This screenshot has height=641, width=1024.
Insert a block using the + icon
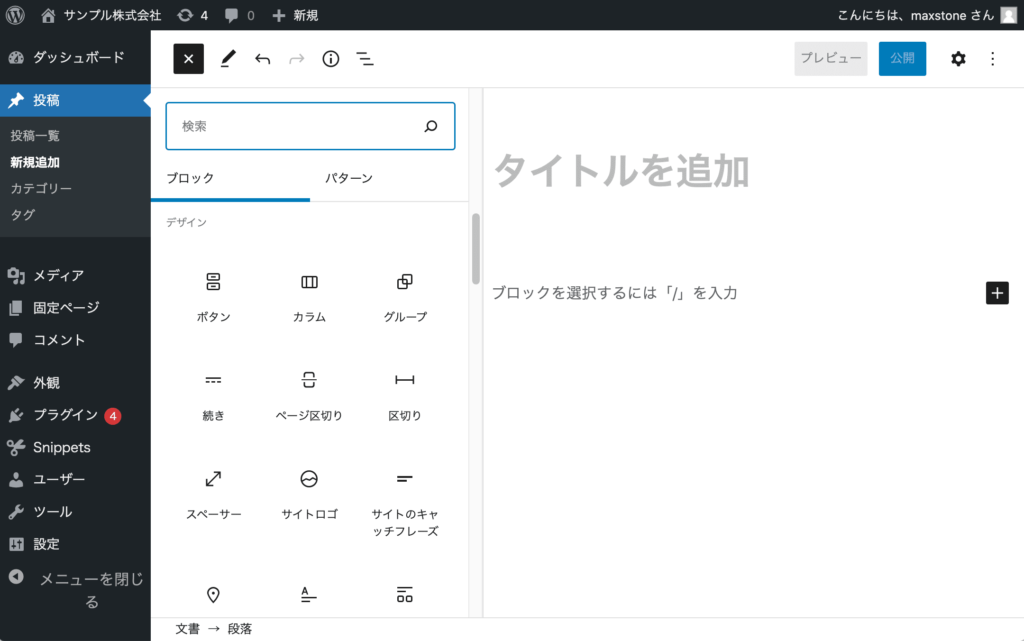[997, 292]
